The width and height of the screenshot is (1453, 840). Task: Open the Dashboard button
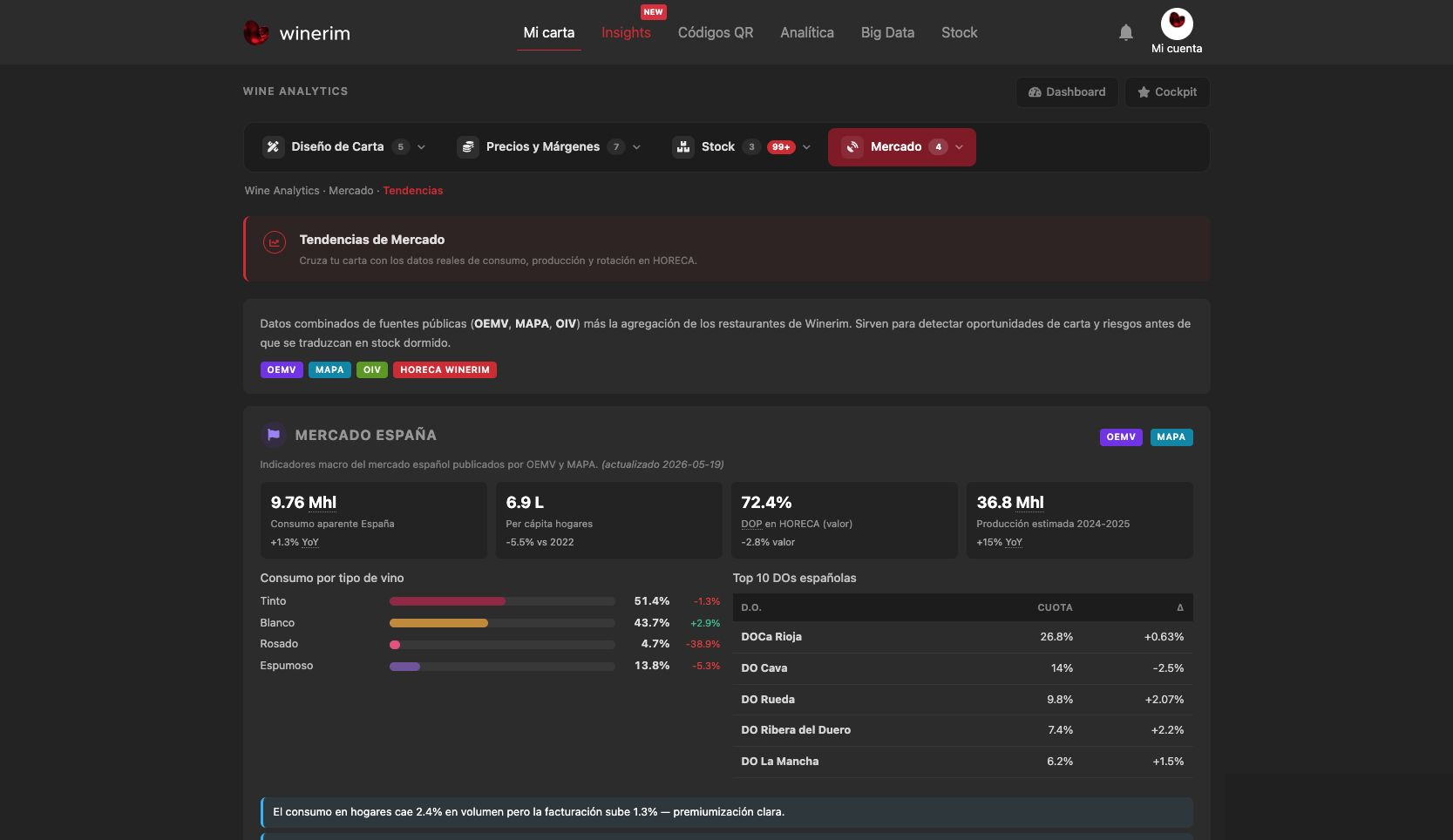(x=1067, y=92)
